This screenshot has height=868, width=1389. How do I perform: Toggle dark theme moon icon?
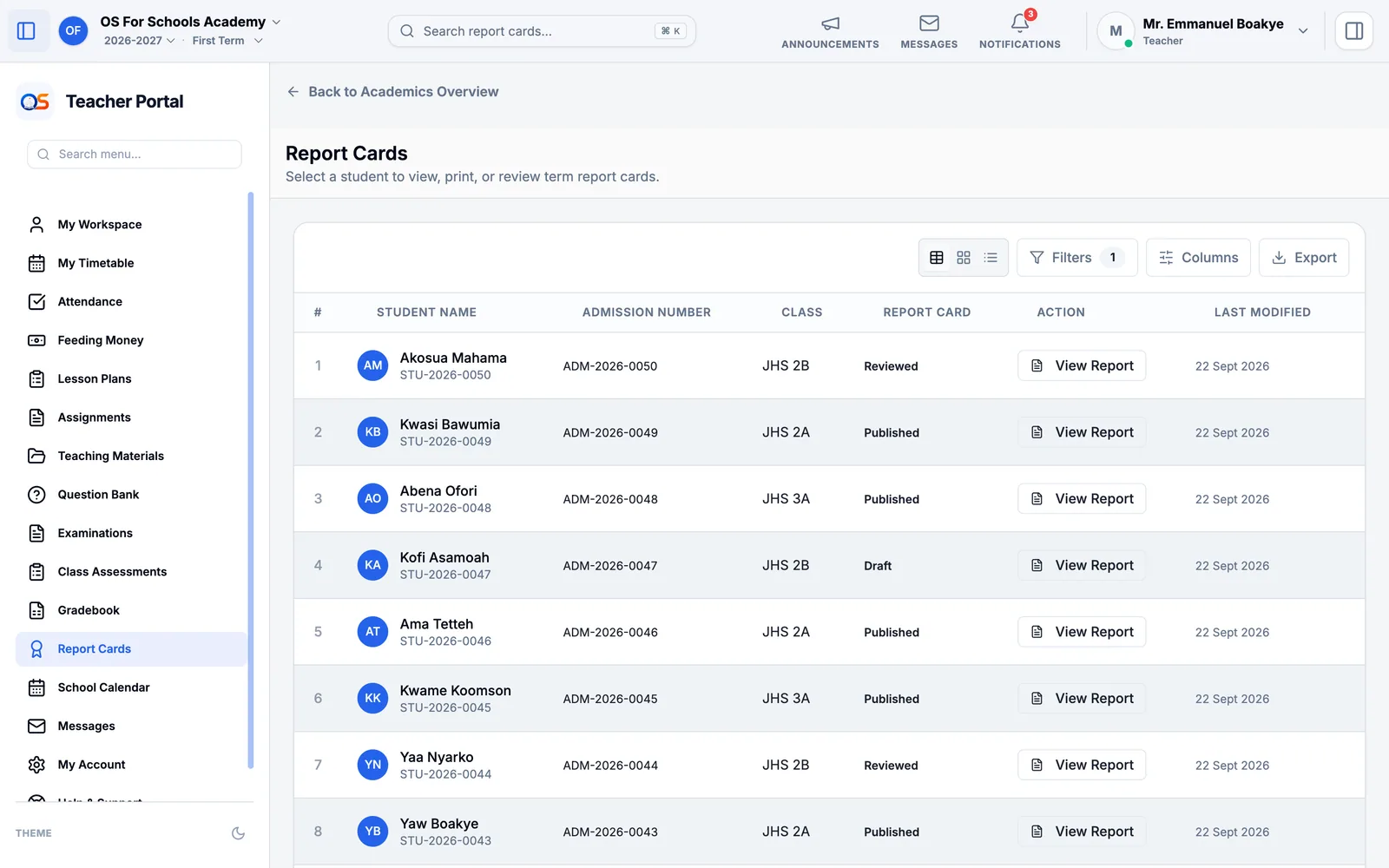pos(238,833)
